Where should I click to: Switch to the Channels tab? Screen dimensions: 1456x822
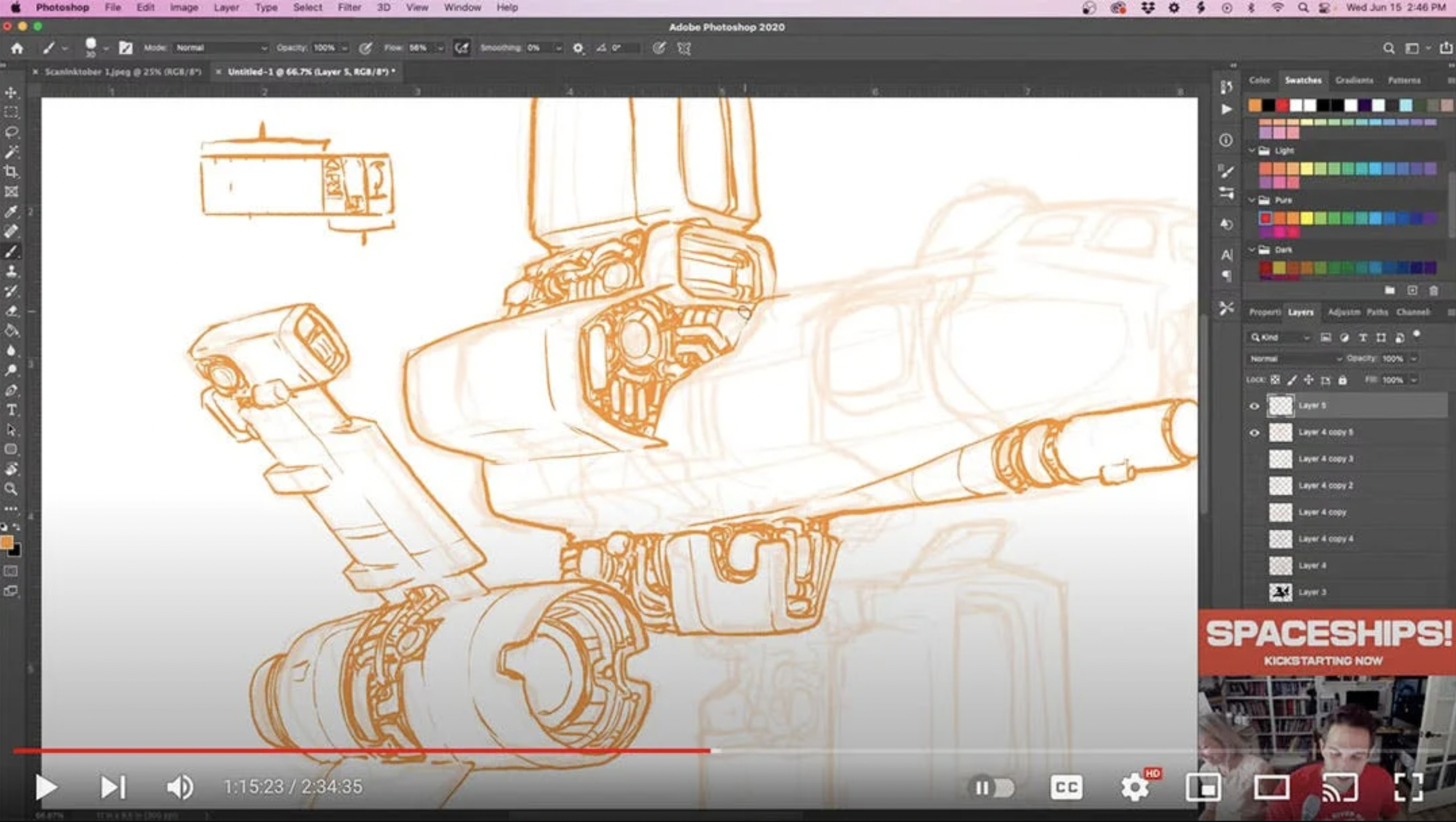1413,312
